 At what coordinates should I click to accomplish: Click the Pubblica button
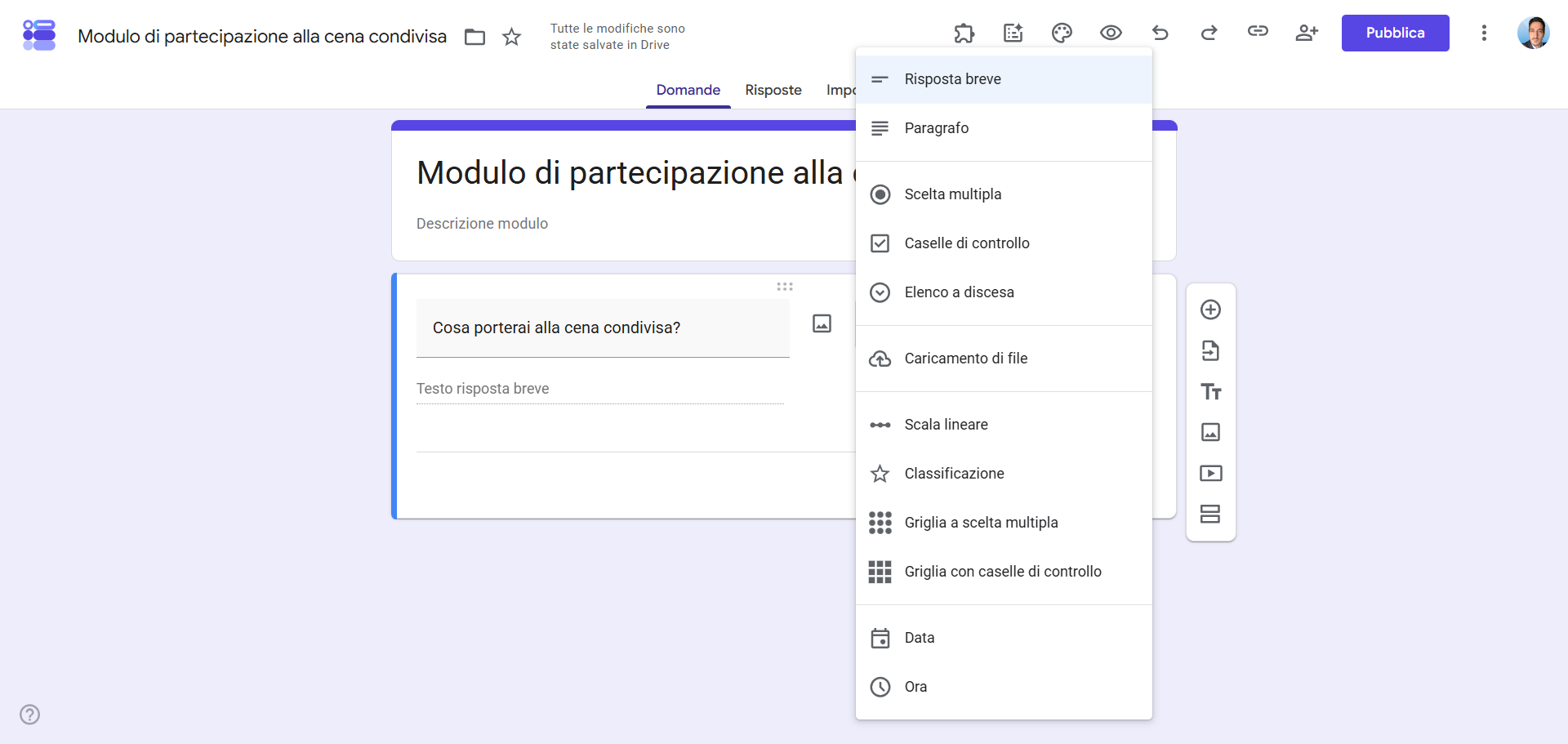(1395, 33)
